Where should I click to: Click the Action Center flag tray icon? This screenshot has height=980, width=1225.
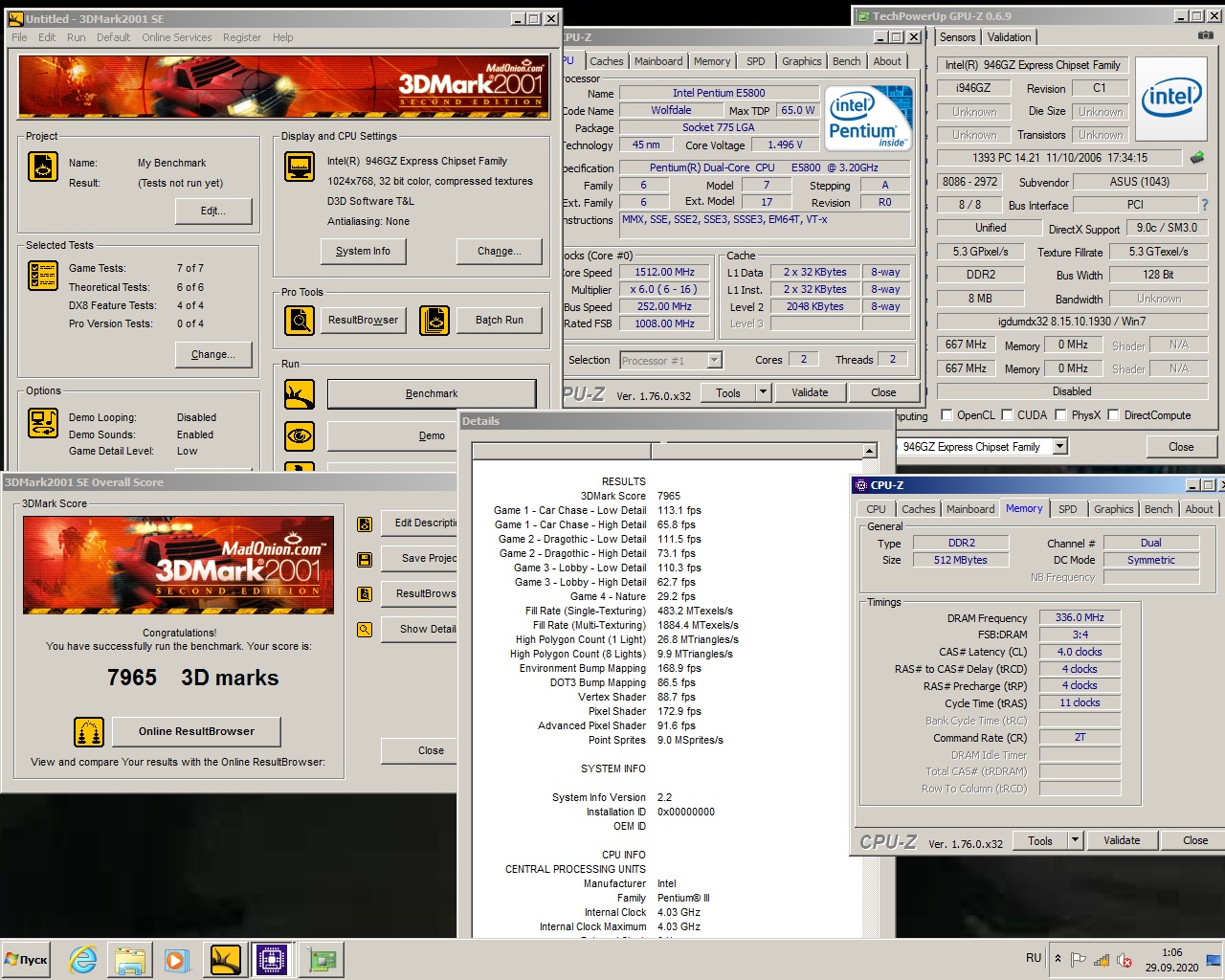coord(1079,960)
